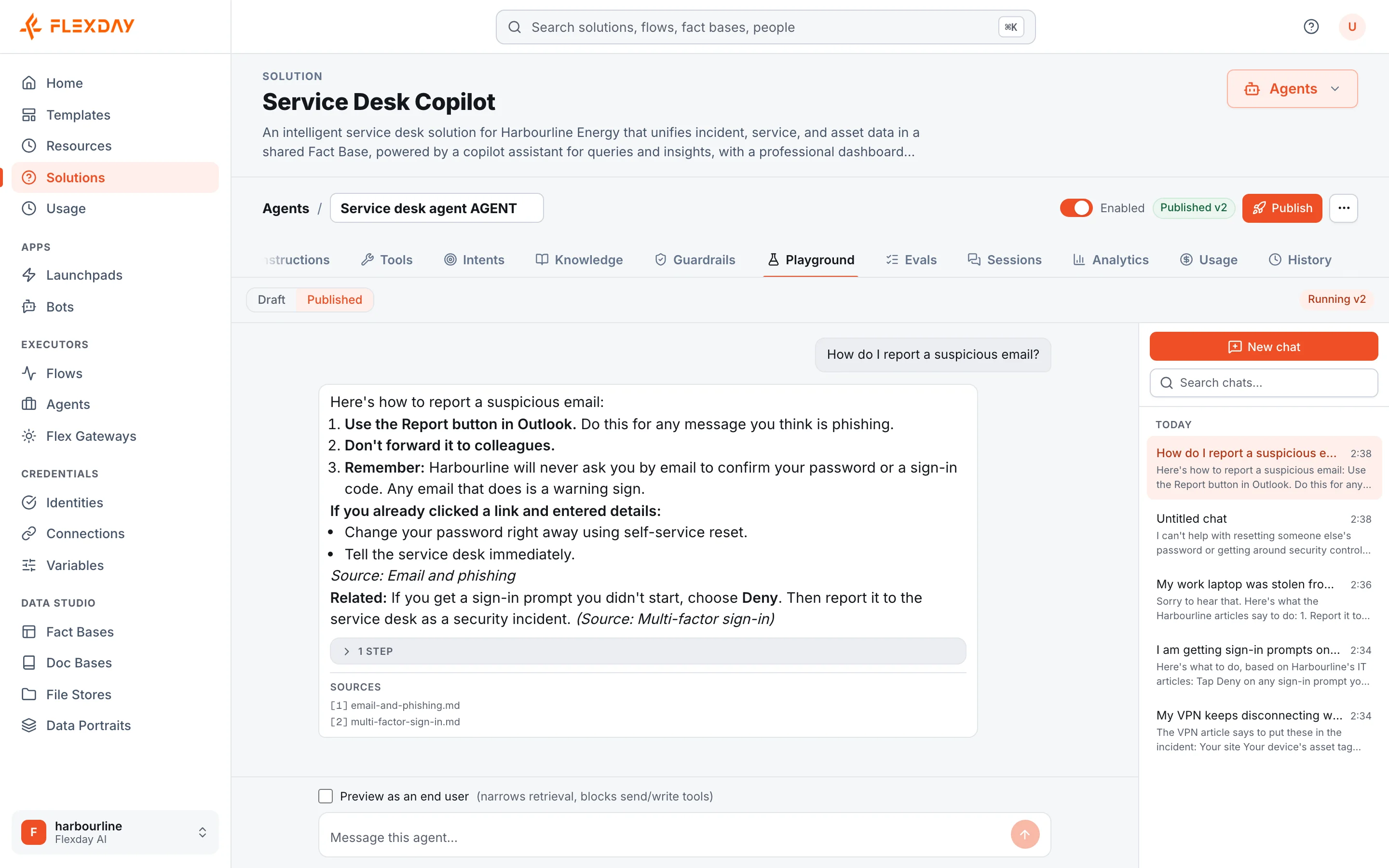Open the three-dots more options menu
The height and width of the screenshot is (868, 1389).
(x=1344, y=208)
